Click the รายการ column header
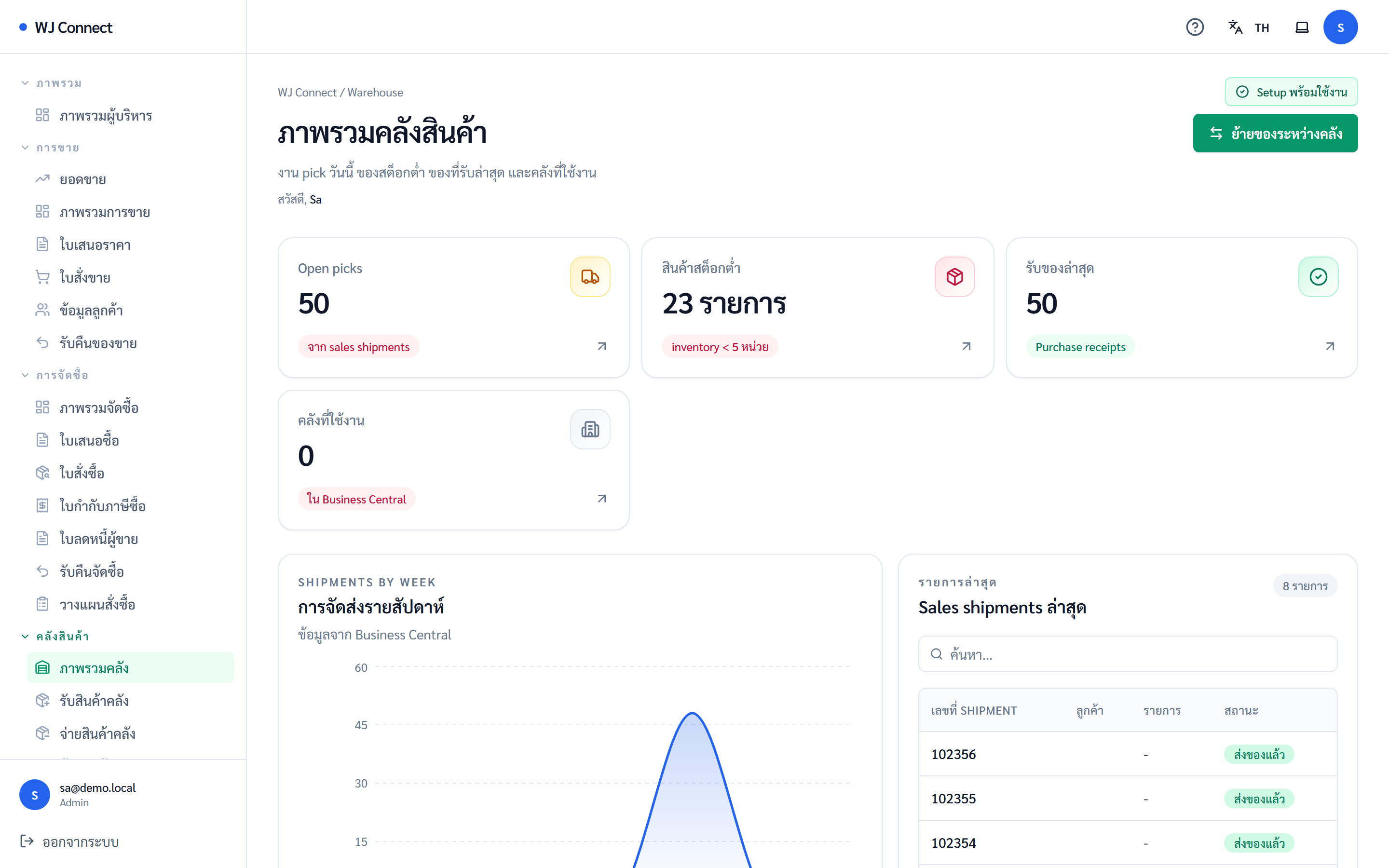 1161,710
